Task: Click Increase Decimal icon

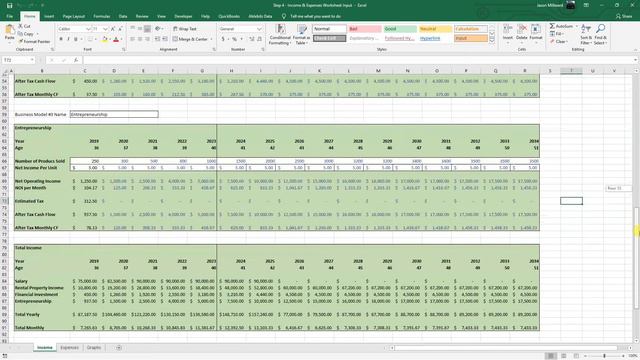Action: [252, 39]
